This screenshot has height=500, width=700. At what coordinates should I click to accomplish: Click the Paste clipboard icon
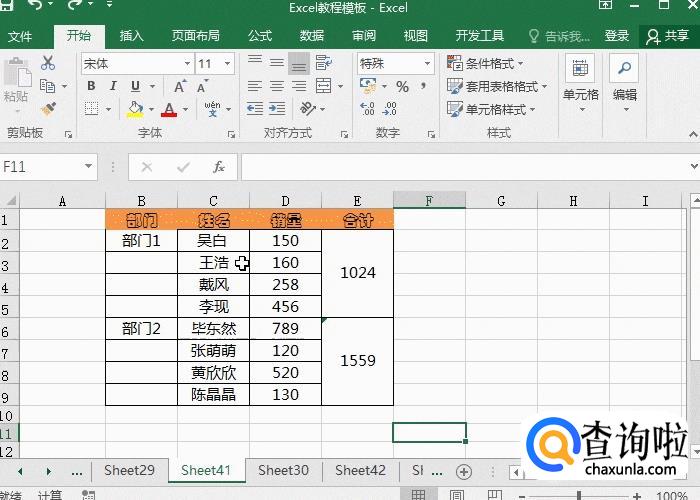point(17,72)
